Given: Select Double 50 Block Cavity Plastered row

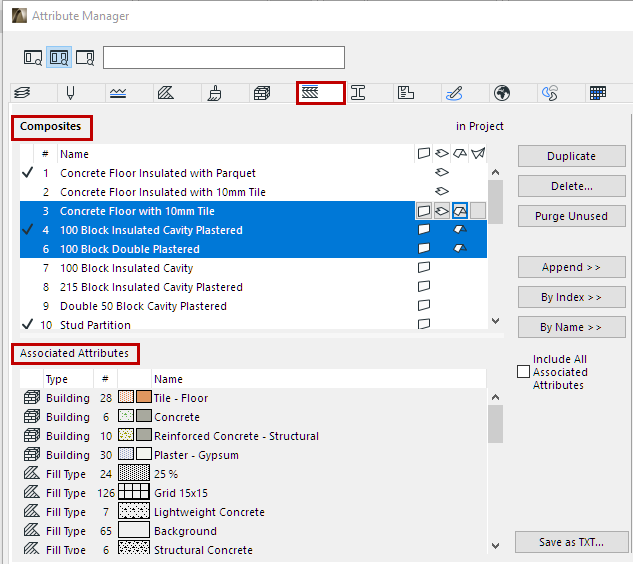Looking at the screenshot, I should click(x=254, y=306).
